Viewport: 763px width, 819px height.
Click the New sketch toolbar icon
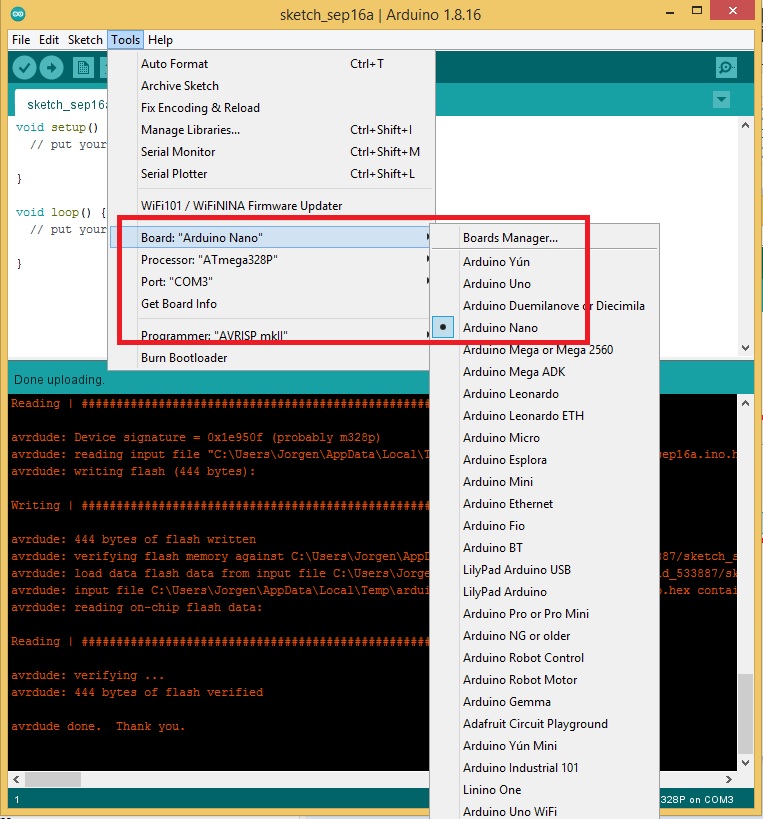point(83,67)
